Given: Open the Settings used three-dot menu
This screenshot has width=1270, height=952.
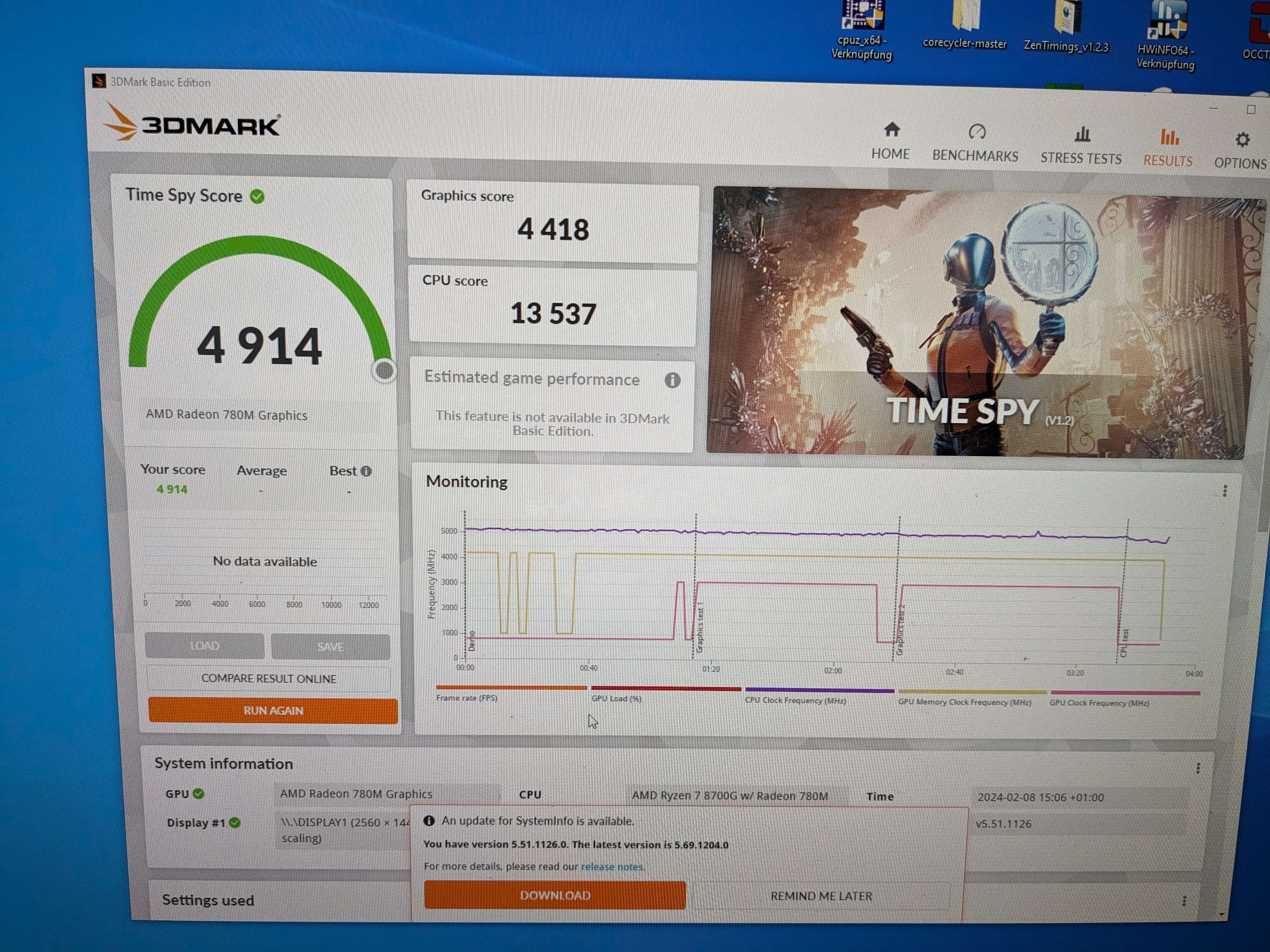Looking at the screenshot, I should tap(1184, 902).
